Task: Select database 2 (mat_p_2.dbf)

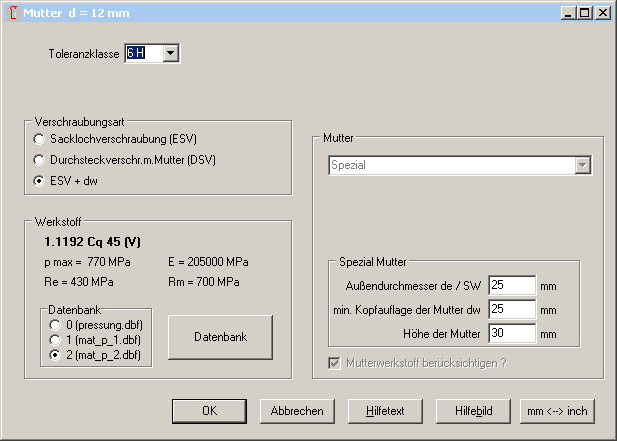Action: [55, 354]
